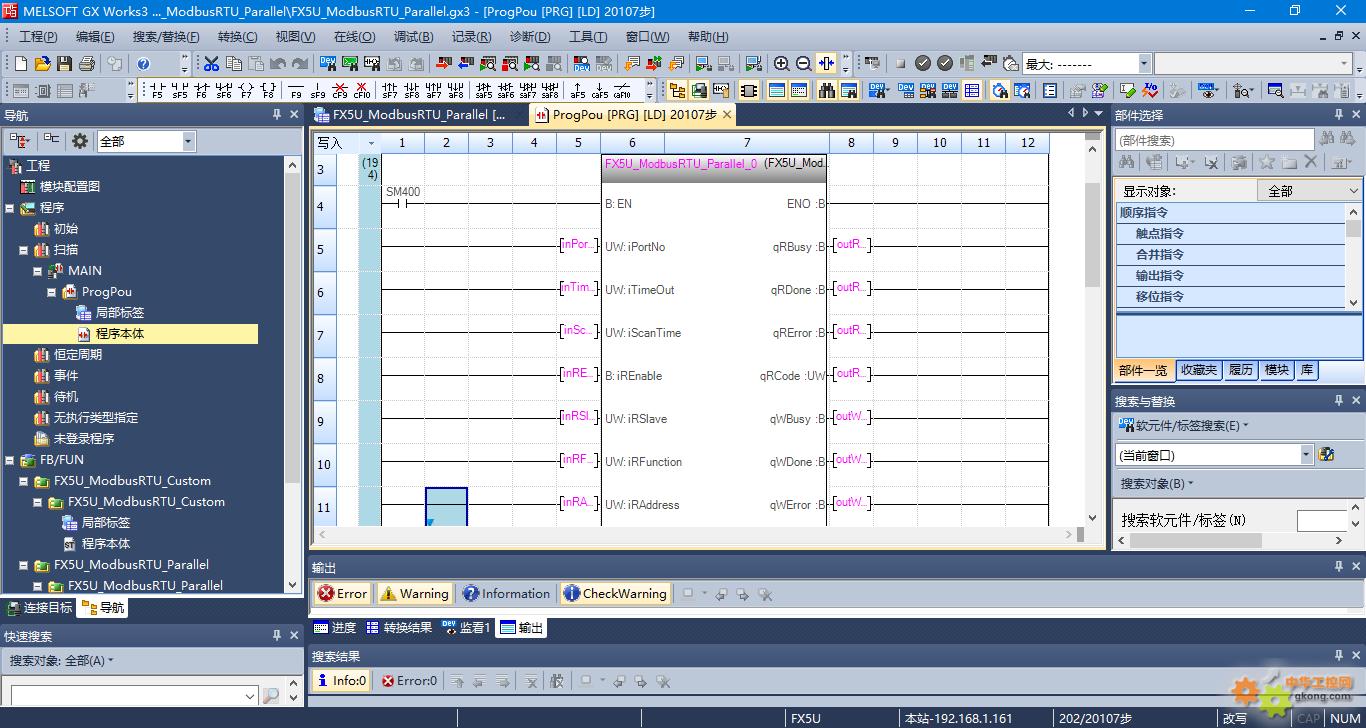Viewport: 1366px width, 728px height.
Task: Open the 转换(C) menu
Action: point(237,37)
